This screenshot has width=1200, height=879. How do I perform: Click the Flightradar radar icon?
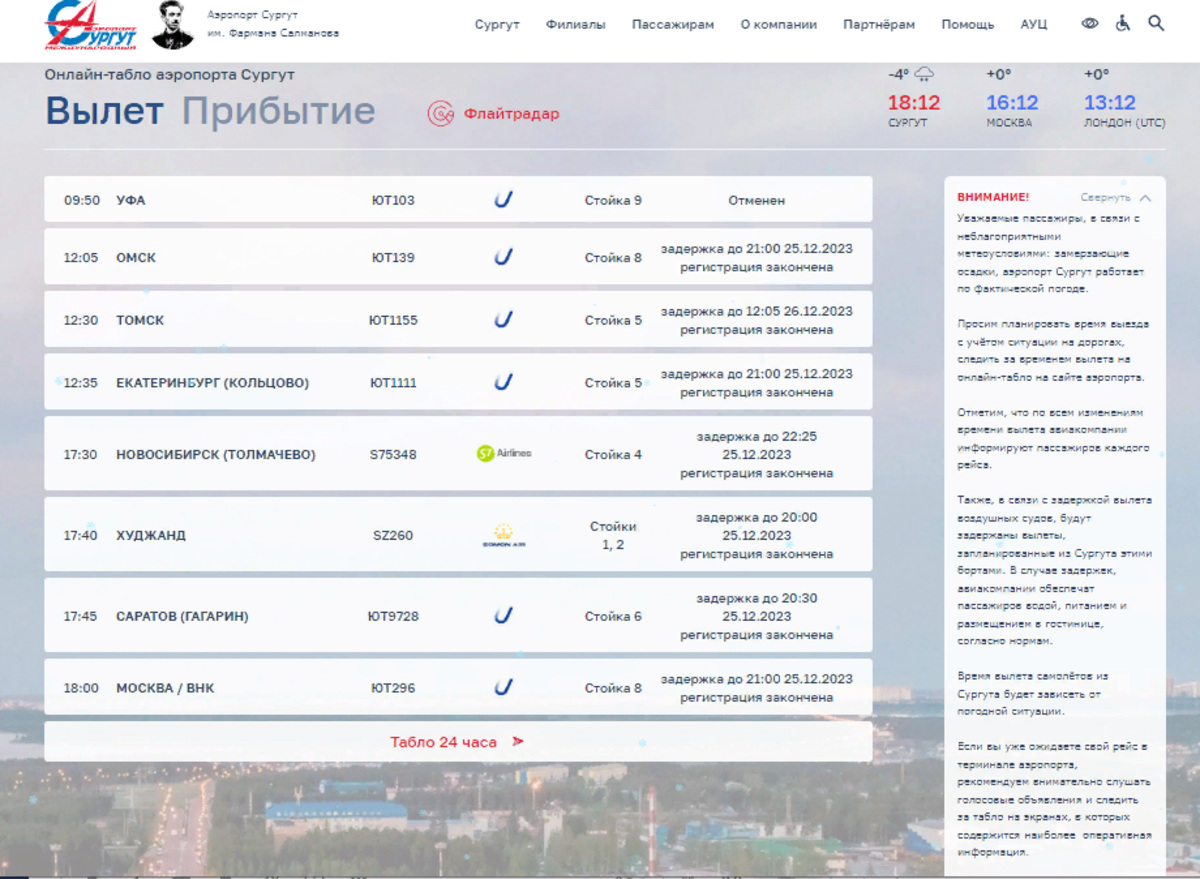point(441,114)
